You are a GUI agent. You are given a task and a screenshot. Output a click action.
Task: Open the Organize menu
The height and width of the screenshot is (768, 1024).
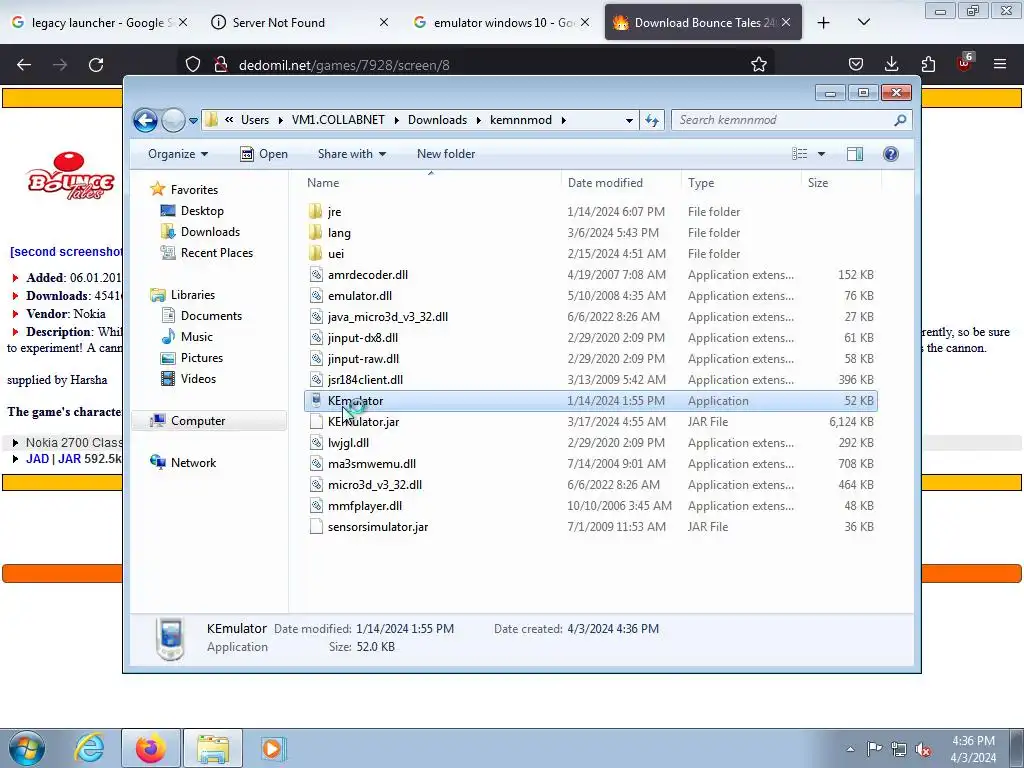point(178,154)
